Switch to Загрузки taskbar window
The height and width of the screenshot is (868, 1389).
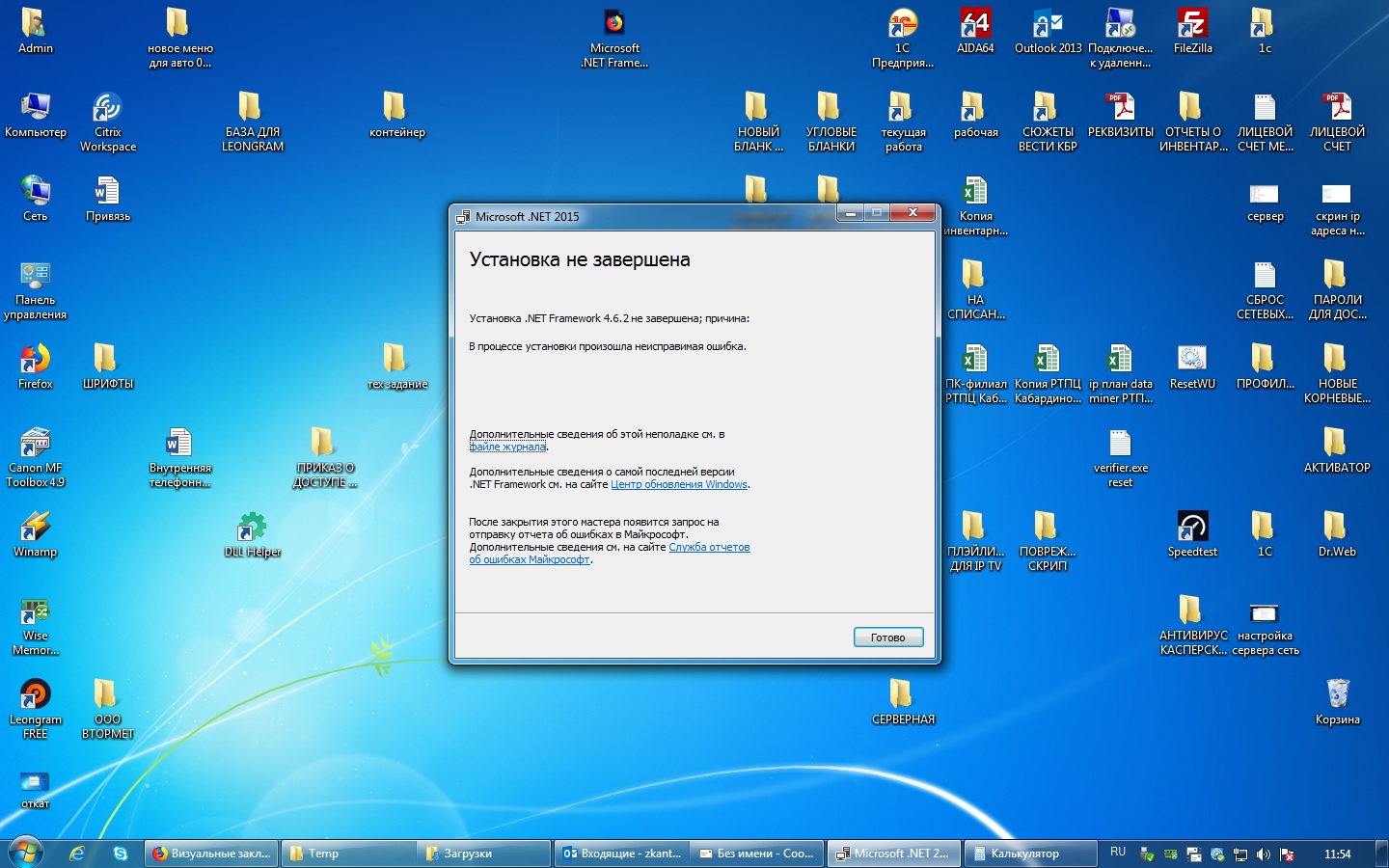[483, 854]
